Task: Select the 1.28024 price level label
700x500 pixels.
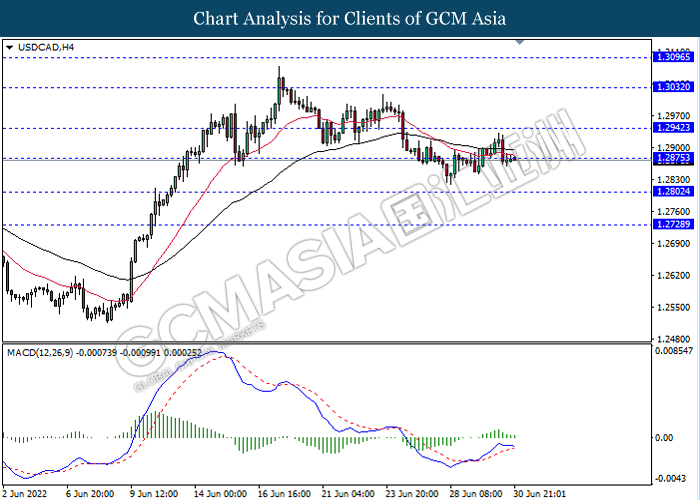Action: [673, 192]
